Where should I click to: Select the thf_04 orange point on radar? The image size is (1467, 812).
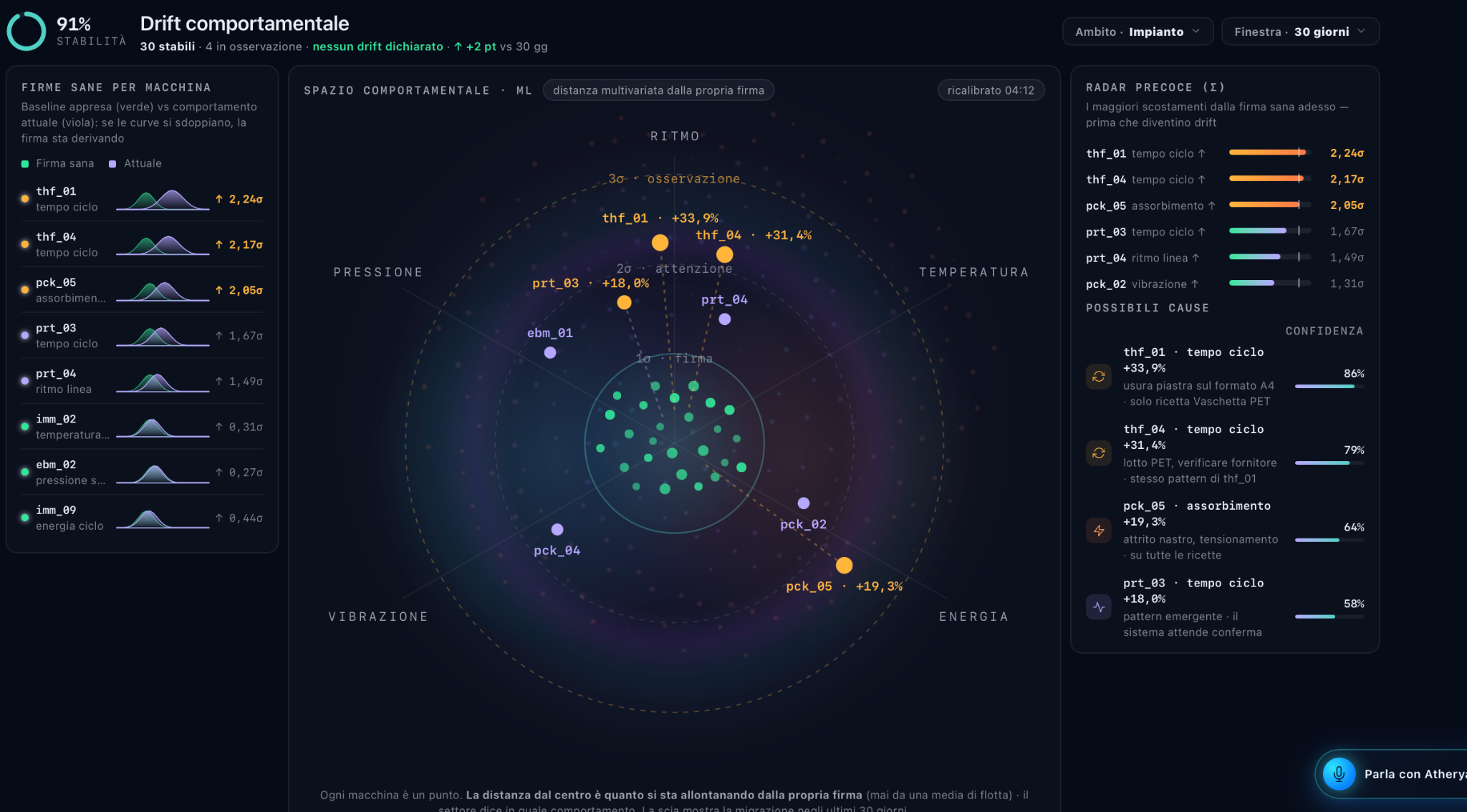point(724,254)
